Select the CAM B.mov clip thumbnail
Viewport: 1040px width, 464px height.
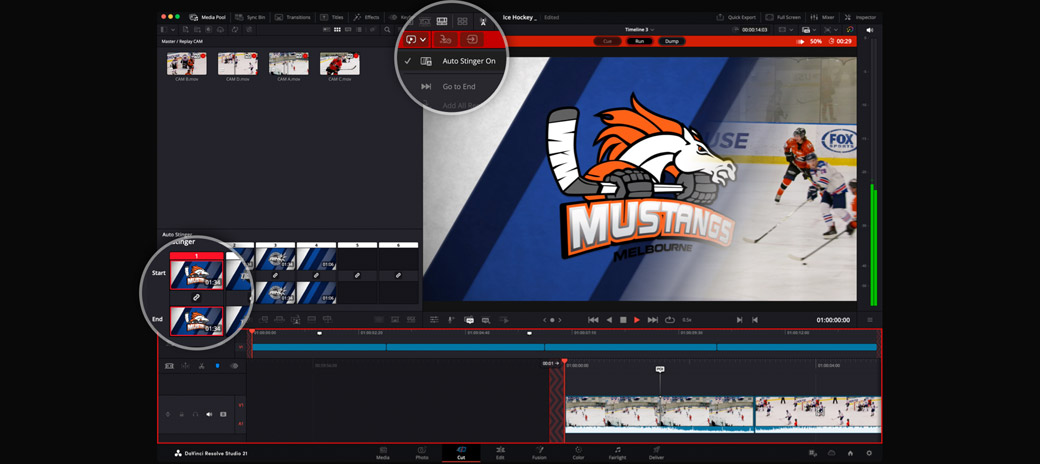186,64
